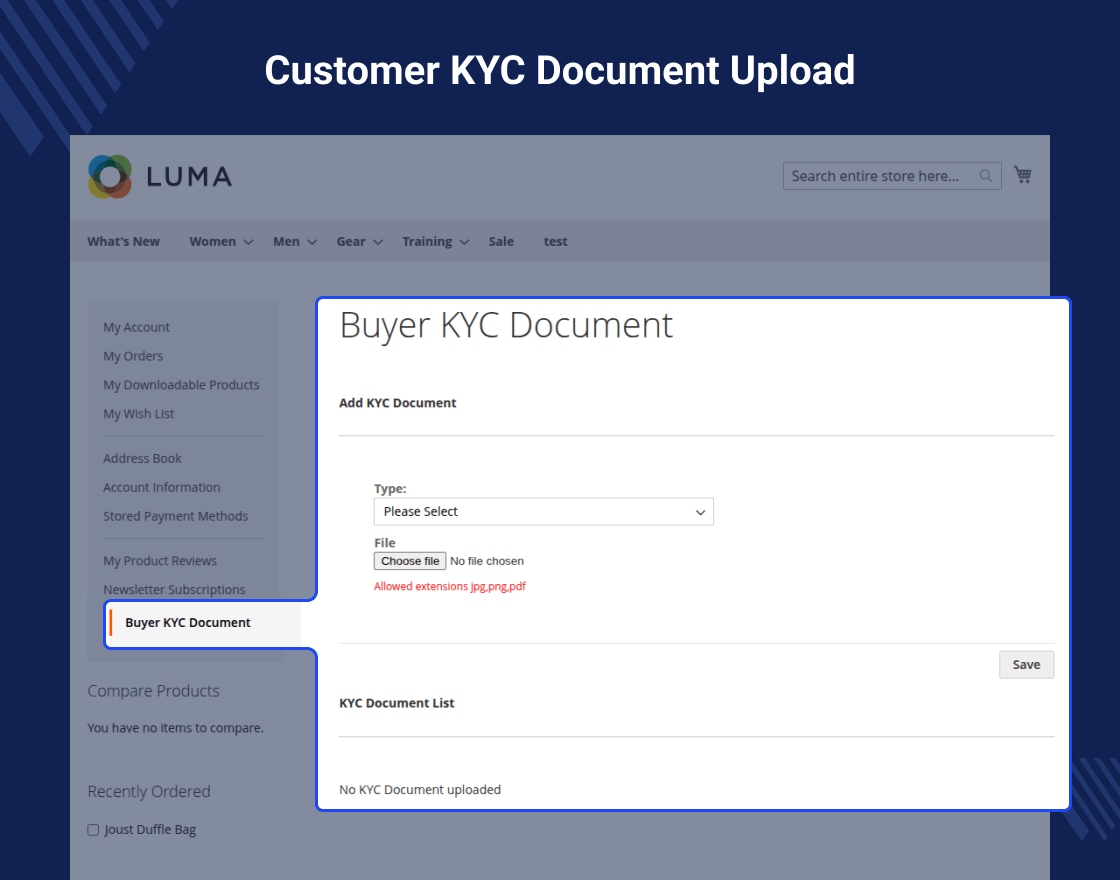Click the search magnifier icon
The image size is (1120, 880).
click(x=986, y=176)
